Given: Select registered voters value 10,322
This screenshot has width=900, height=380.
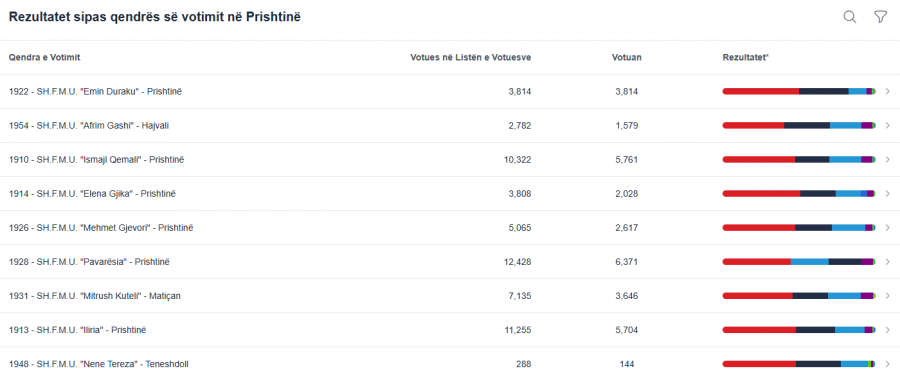Looking at the screenshot, I should [x=518, y=160].
